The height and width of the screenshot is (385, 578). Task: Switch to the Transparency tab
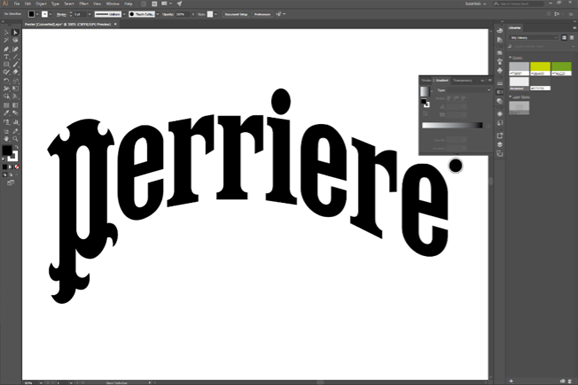click(x=463, y=80)
